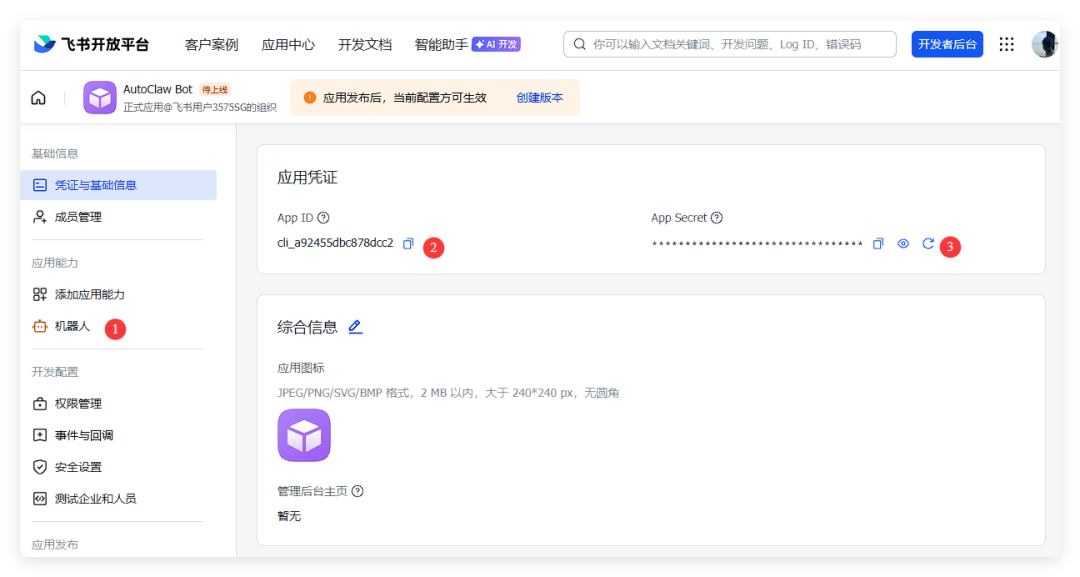
Task: Copy the App Secret value
Action: 878,244
